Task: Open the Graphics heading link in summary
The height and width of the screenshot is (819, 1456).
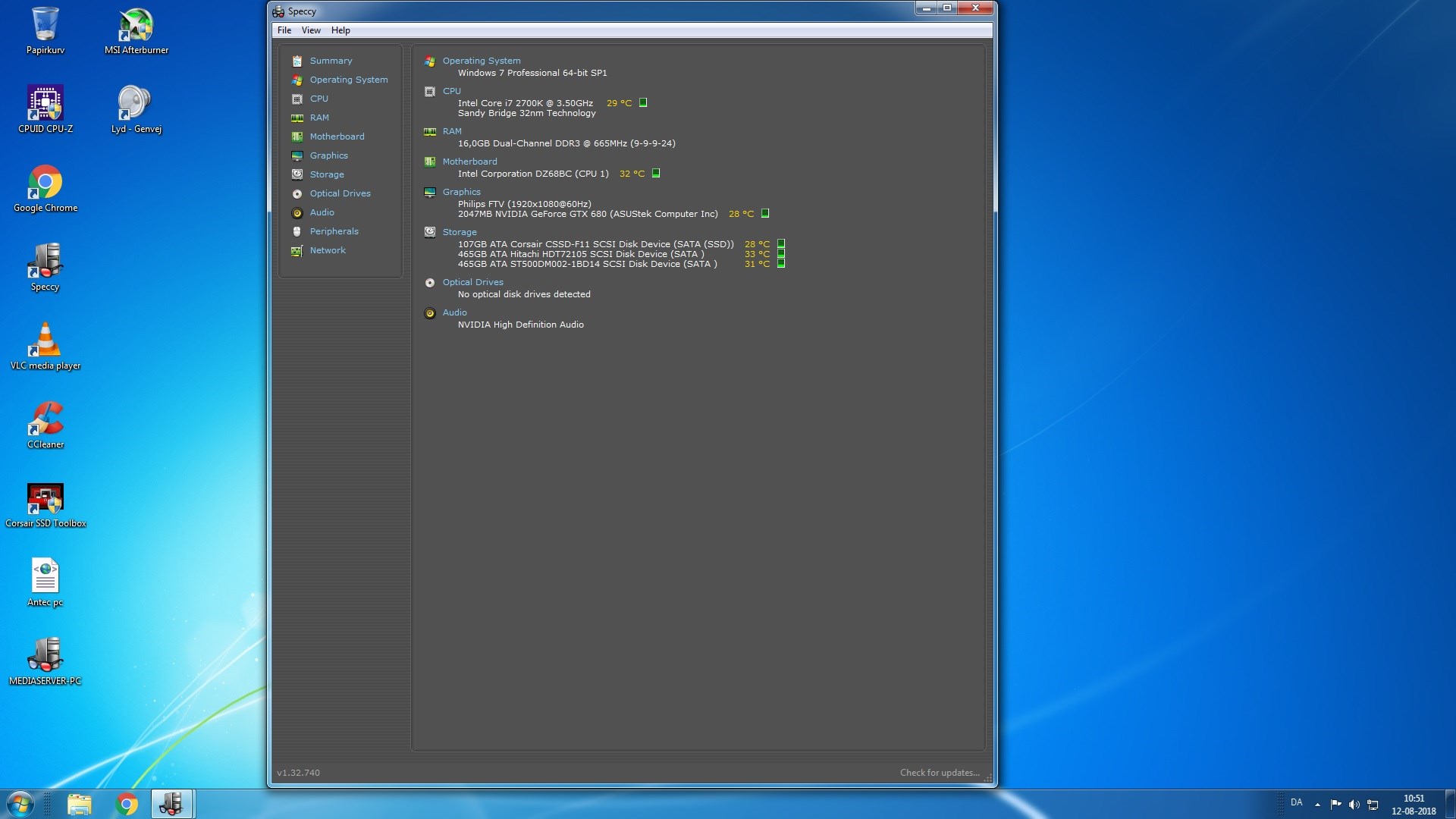Action: [x=462, y=192]
